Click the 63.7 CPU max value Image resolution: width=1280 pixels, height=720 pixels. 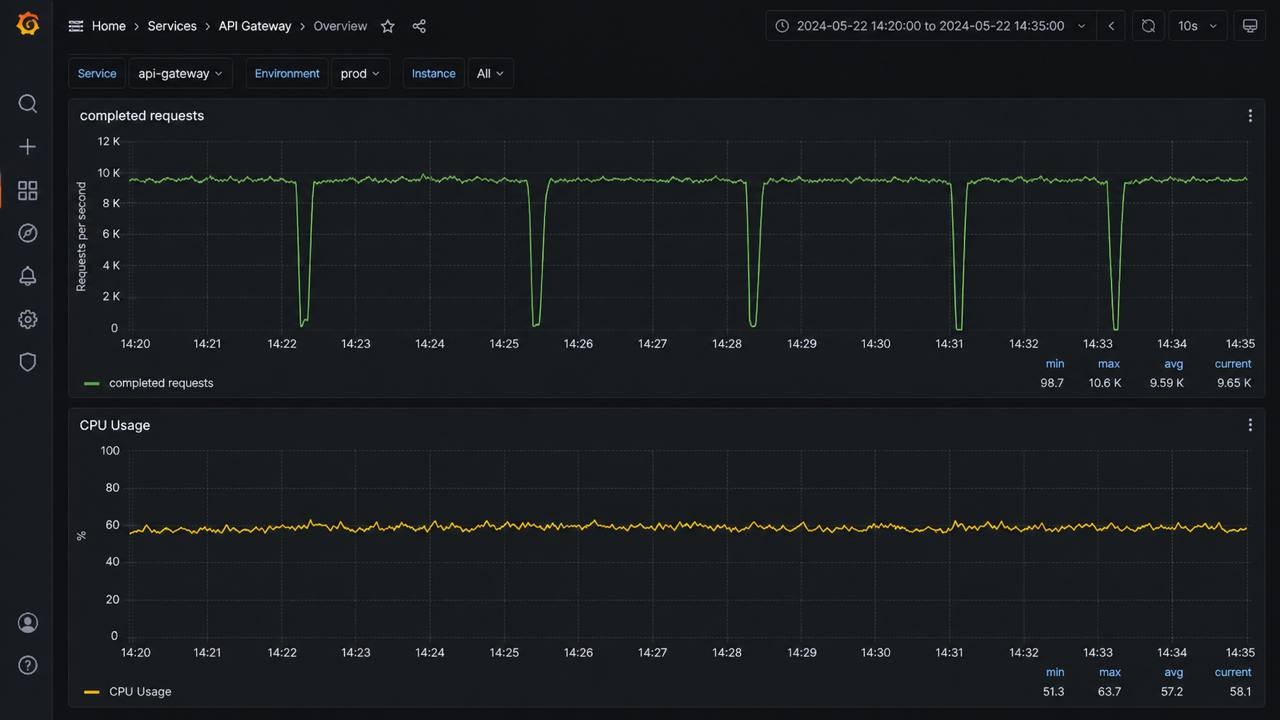point(1110,692)
